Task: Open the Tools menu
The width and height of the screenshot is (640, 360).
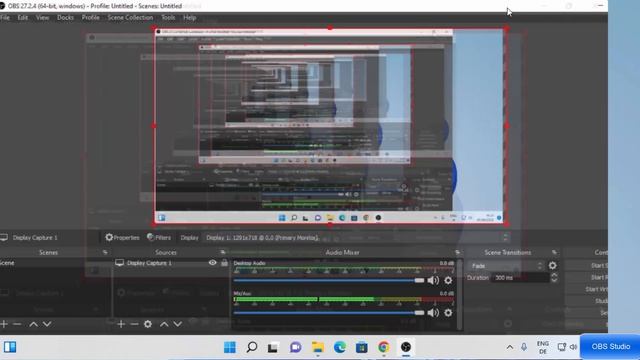Action: (168, 18)
